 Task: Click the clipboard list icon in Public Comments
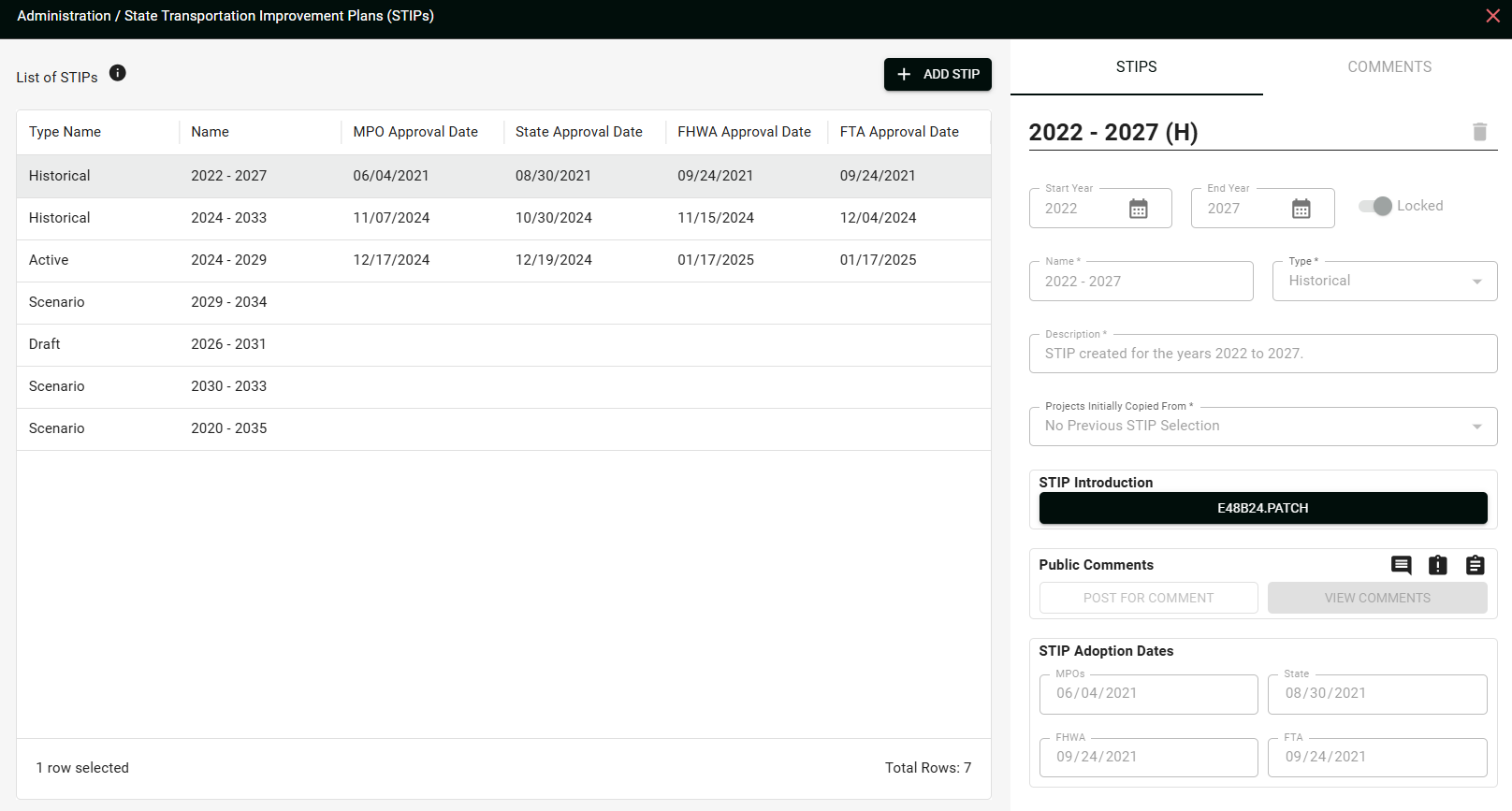[x=1476, y=565]
